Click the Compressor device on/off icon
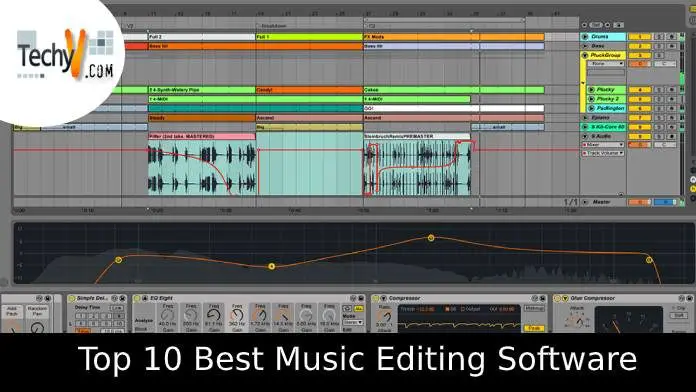Viewport: 696px width, 392px height. 376,298
